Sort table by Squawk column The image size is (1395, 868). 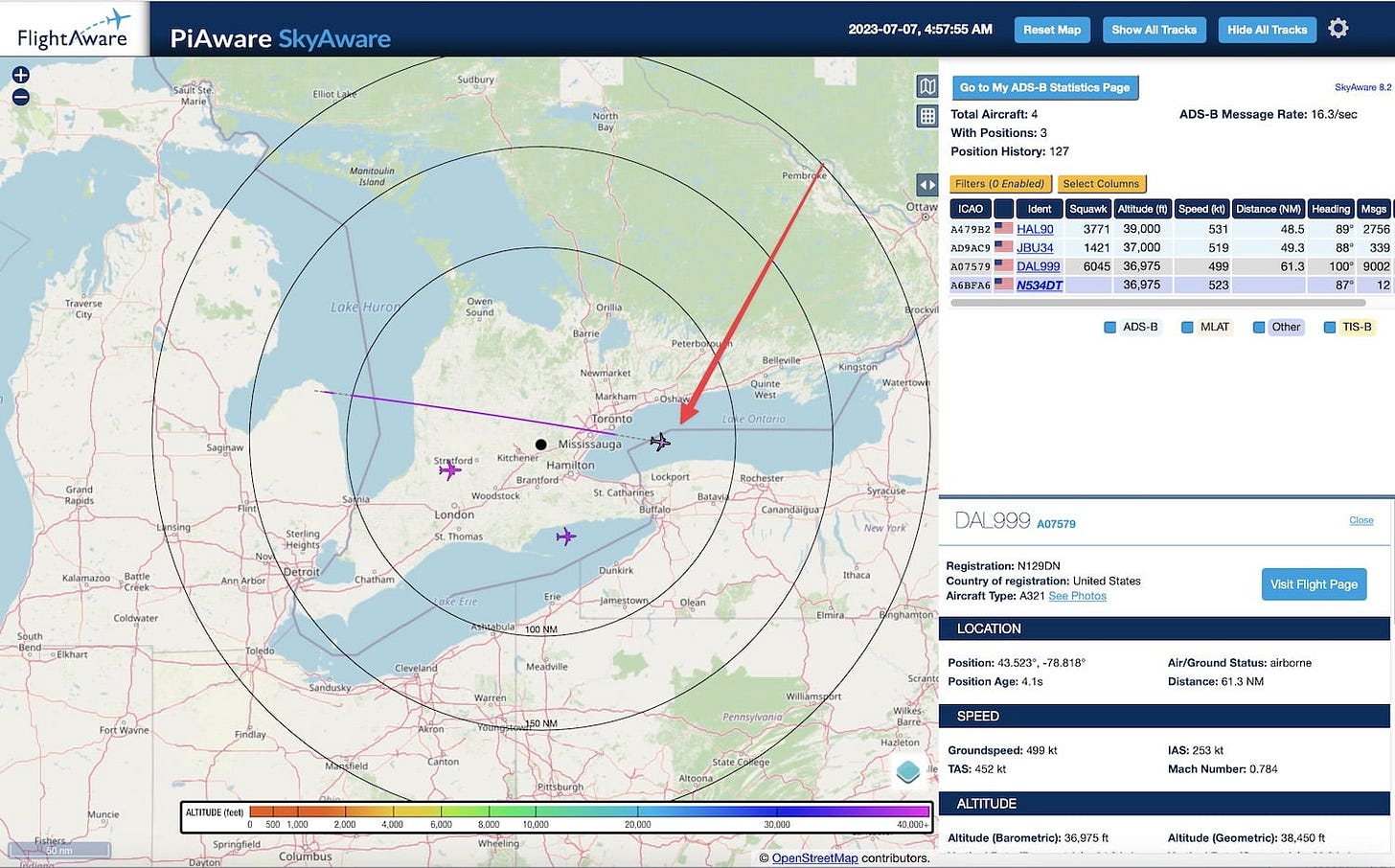[x=1087, y=209]
